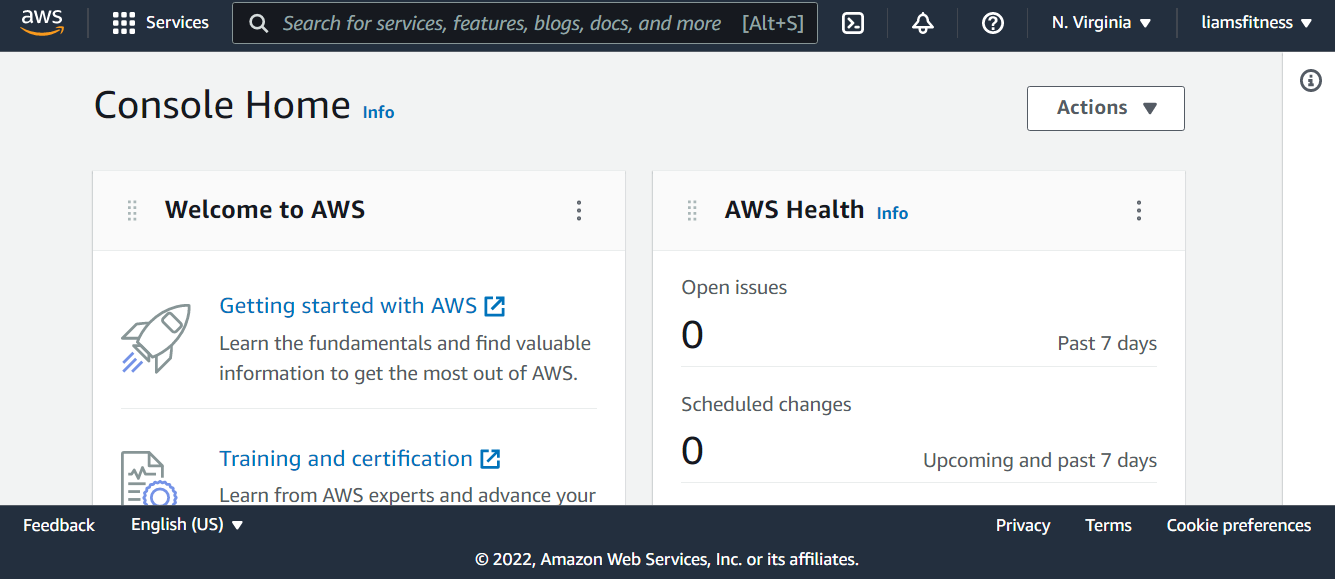Change language via English (US) selector
The image size is (1335, 579).
187,525
